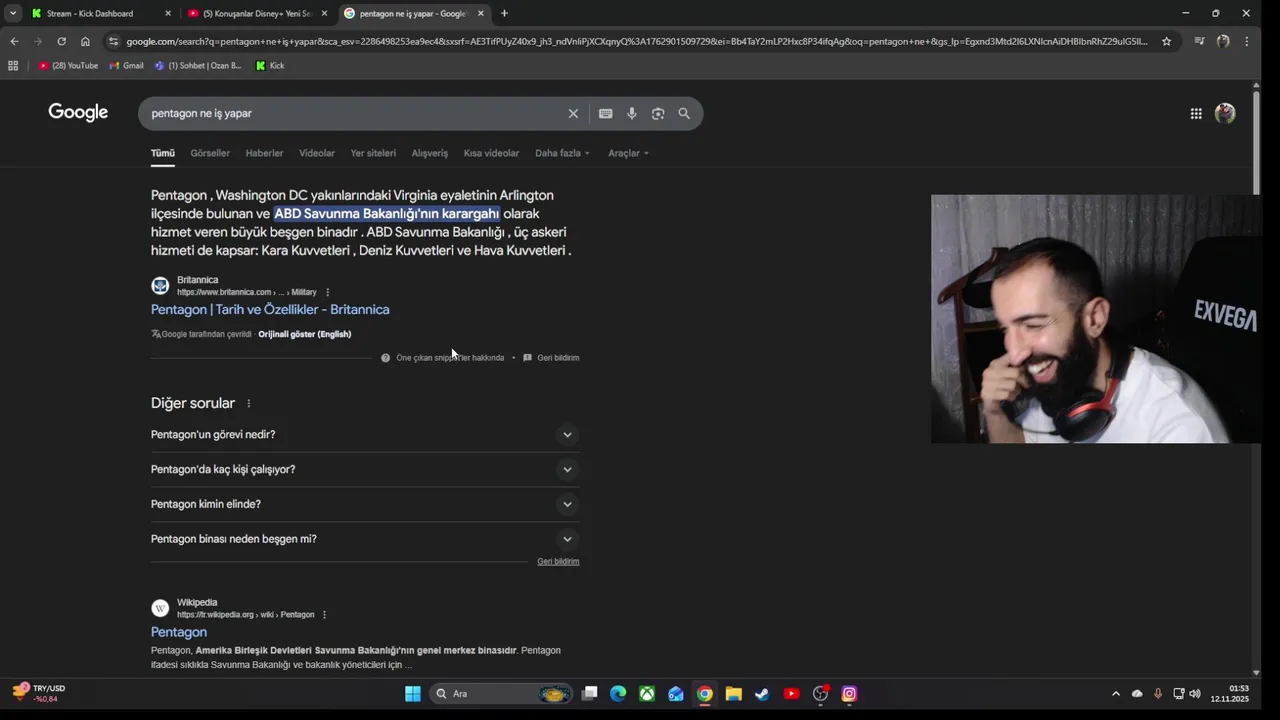Open more options for the Wikipedia result
The image size is (1280, 720).
pos(324,615)
